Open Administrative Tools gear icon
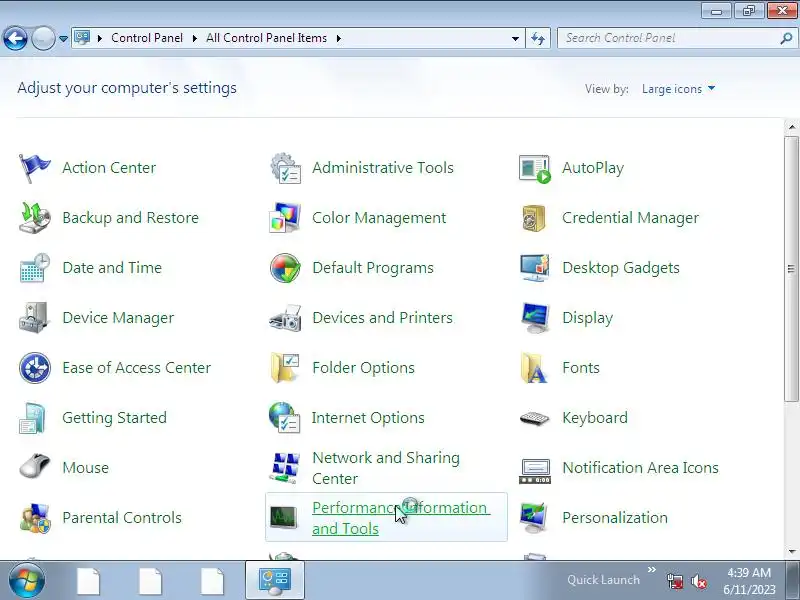800x600 pixels. click(285, 168)
